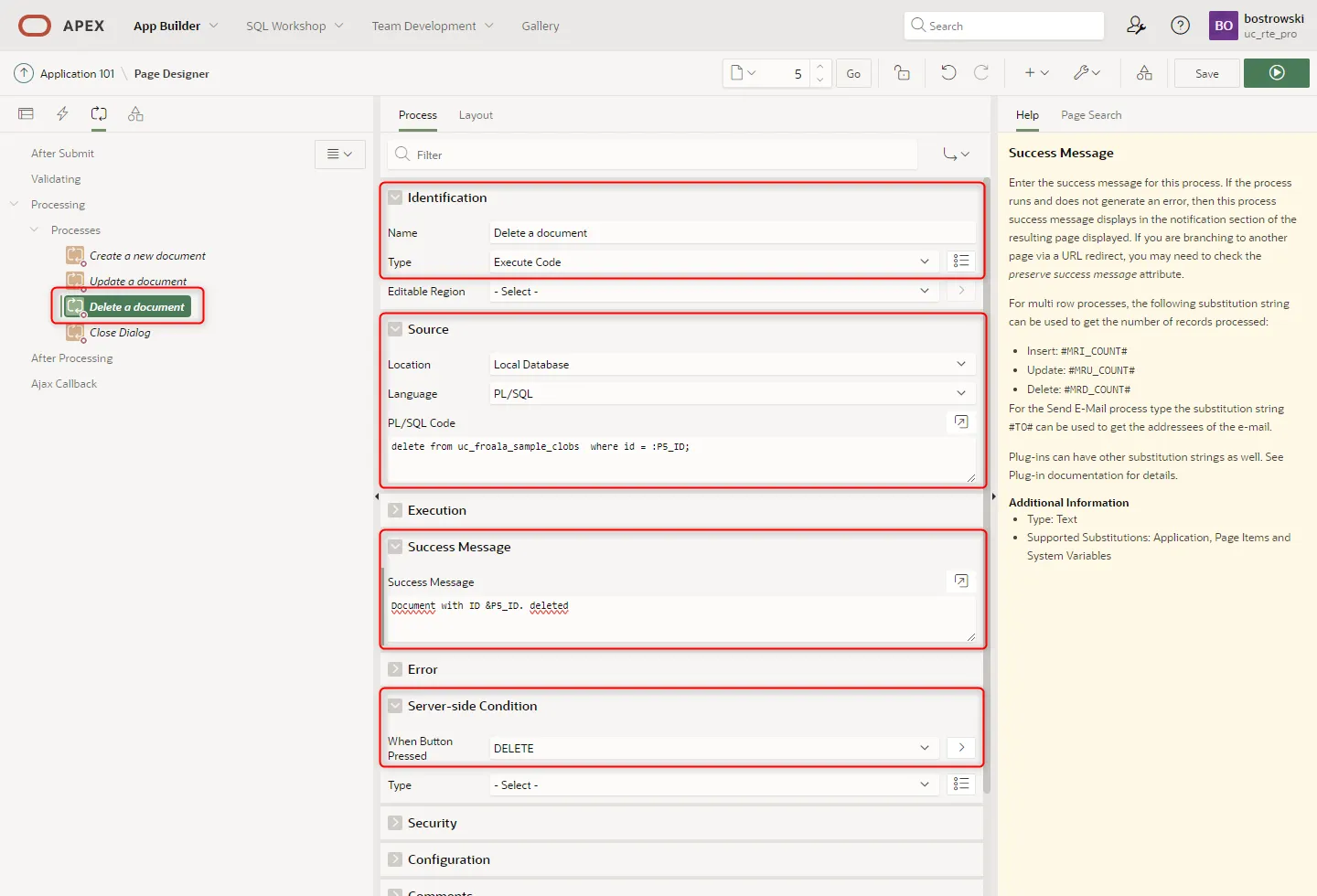This screenshot has height=896, width=1317.
Task: Open the Shared Components icon
Action: tap(1144, 73)
